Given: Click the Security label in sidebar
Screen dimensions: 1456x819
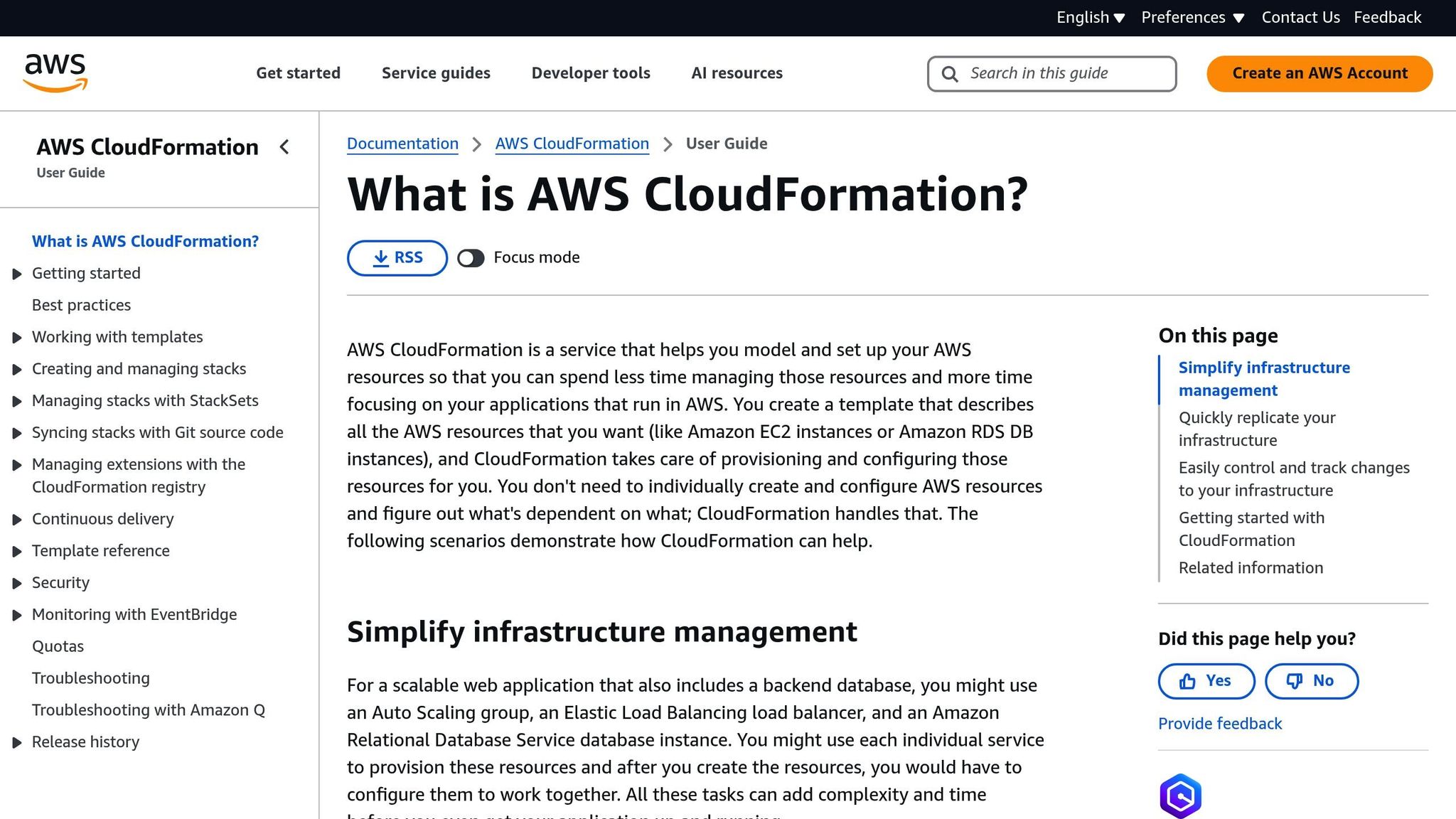Looking at the screenshot, I should 60,583.
